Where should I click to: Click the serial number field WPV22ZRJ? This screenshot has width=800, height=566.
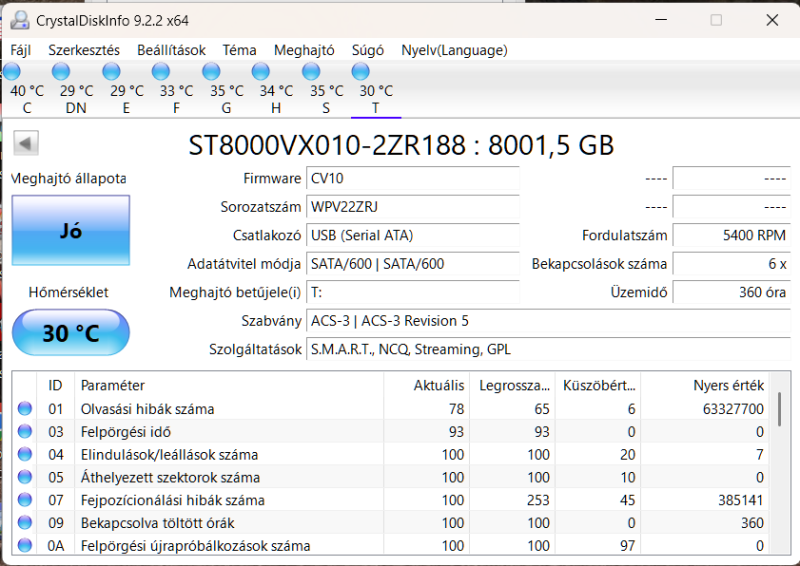[x=413, y=207]
